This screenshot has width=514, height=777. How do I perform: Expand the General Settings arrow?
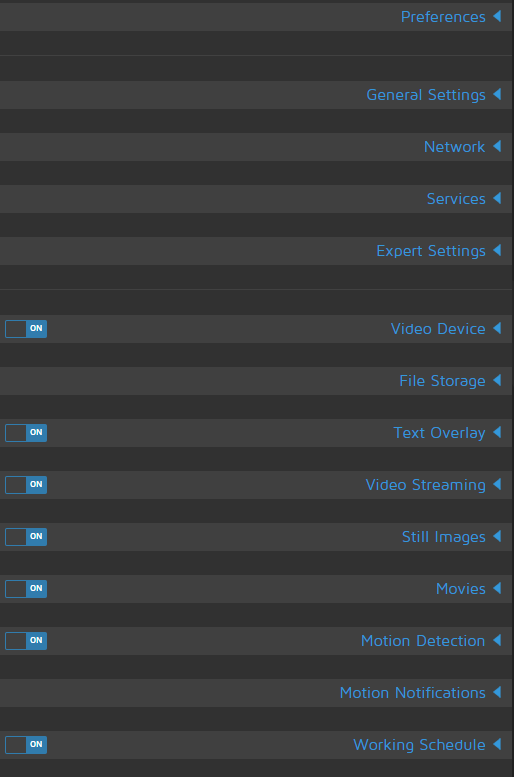click(x=497, y=94)
